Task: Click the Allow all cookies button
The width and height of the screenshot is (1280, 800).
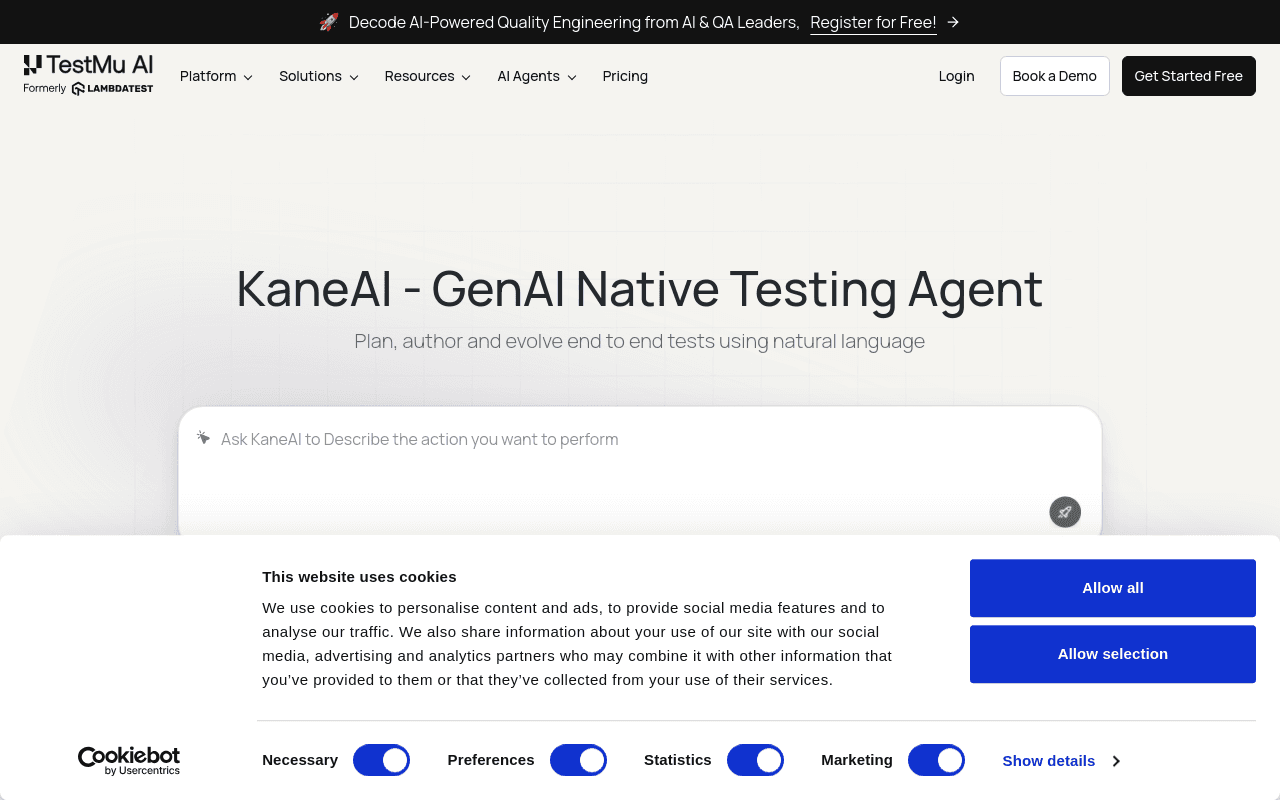Action: (x=1113, y=588)
